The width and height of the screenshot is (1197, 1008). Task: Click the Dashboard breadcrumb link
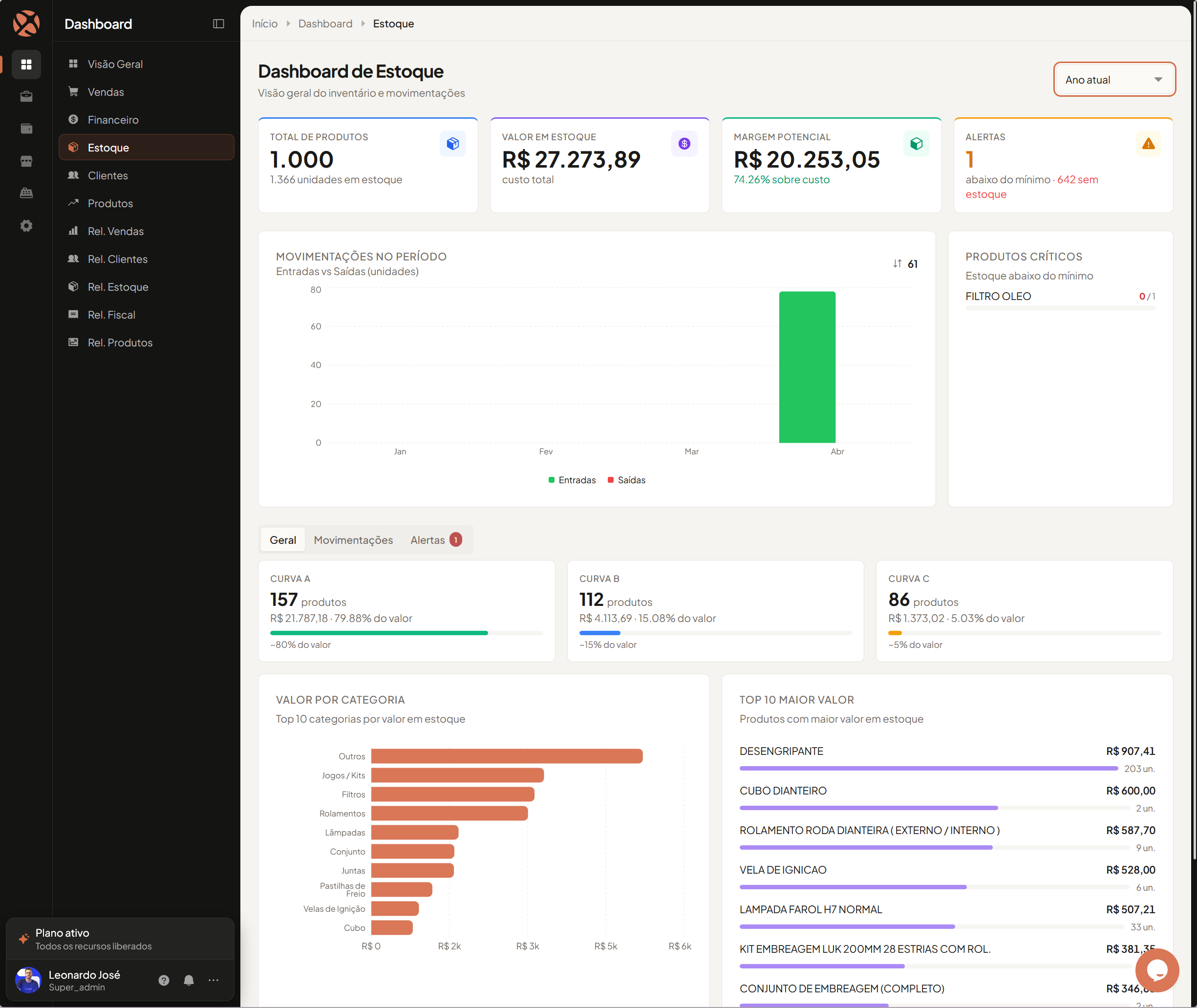pos(325,24)
